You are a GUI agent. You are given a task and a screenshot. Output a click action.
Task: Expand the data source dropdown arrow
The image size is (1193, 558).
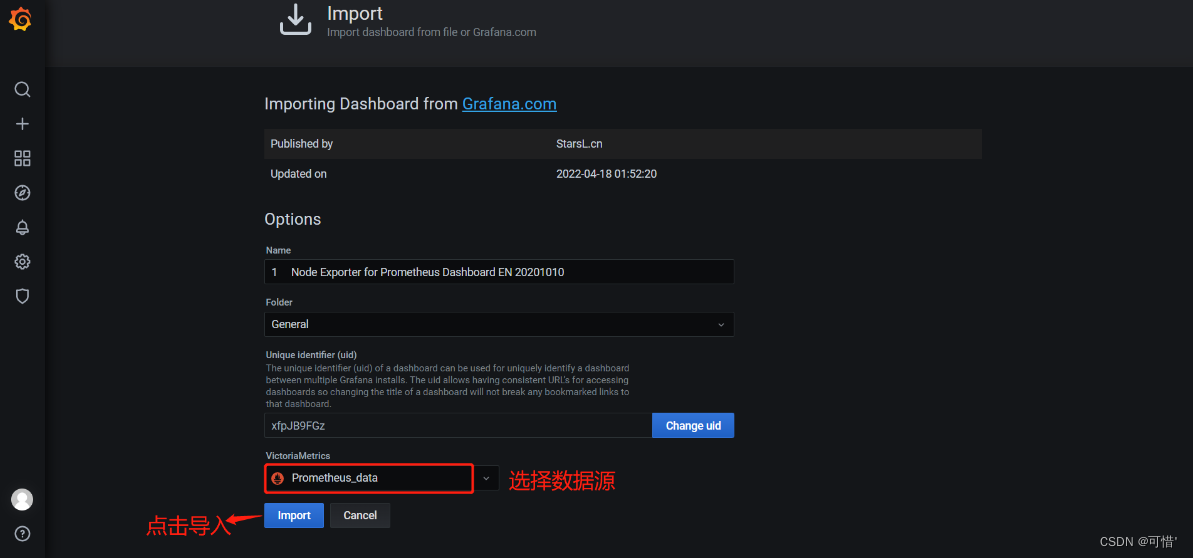[x=487, y=478]
